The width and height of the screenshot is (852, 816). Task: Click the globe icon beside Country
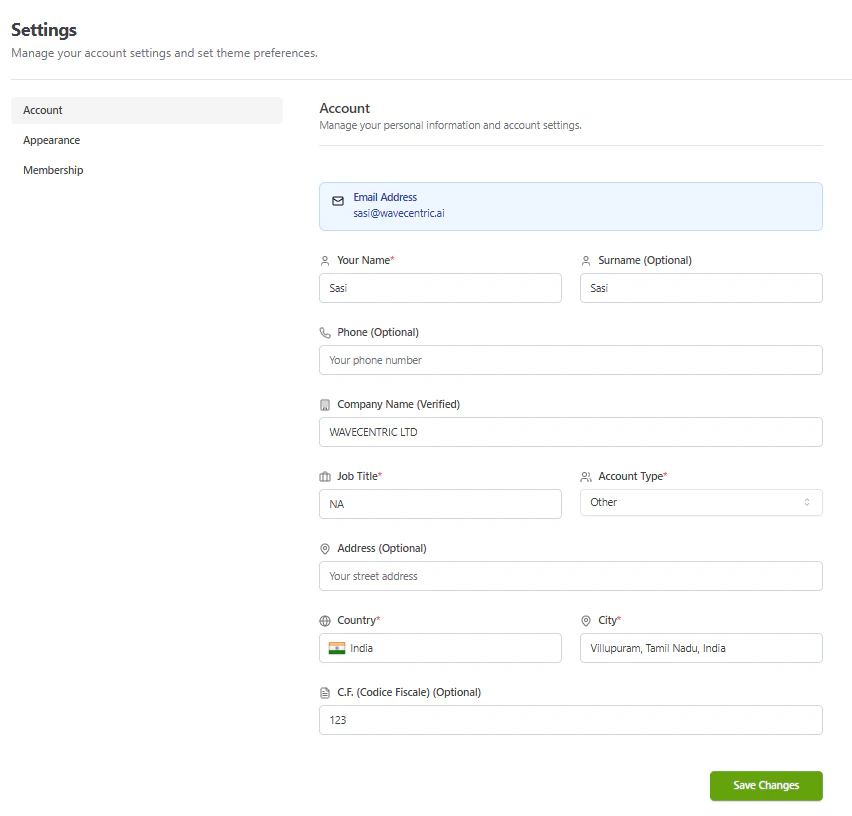(325, 620)
